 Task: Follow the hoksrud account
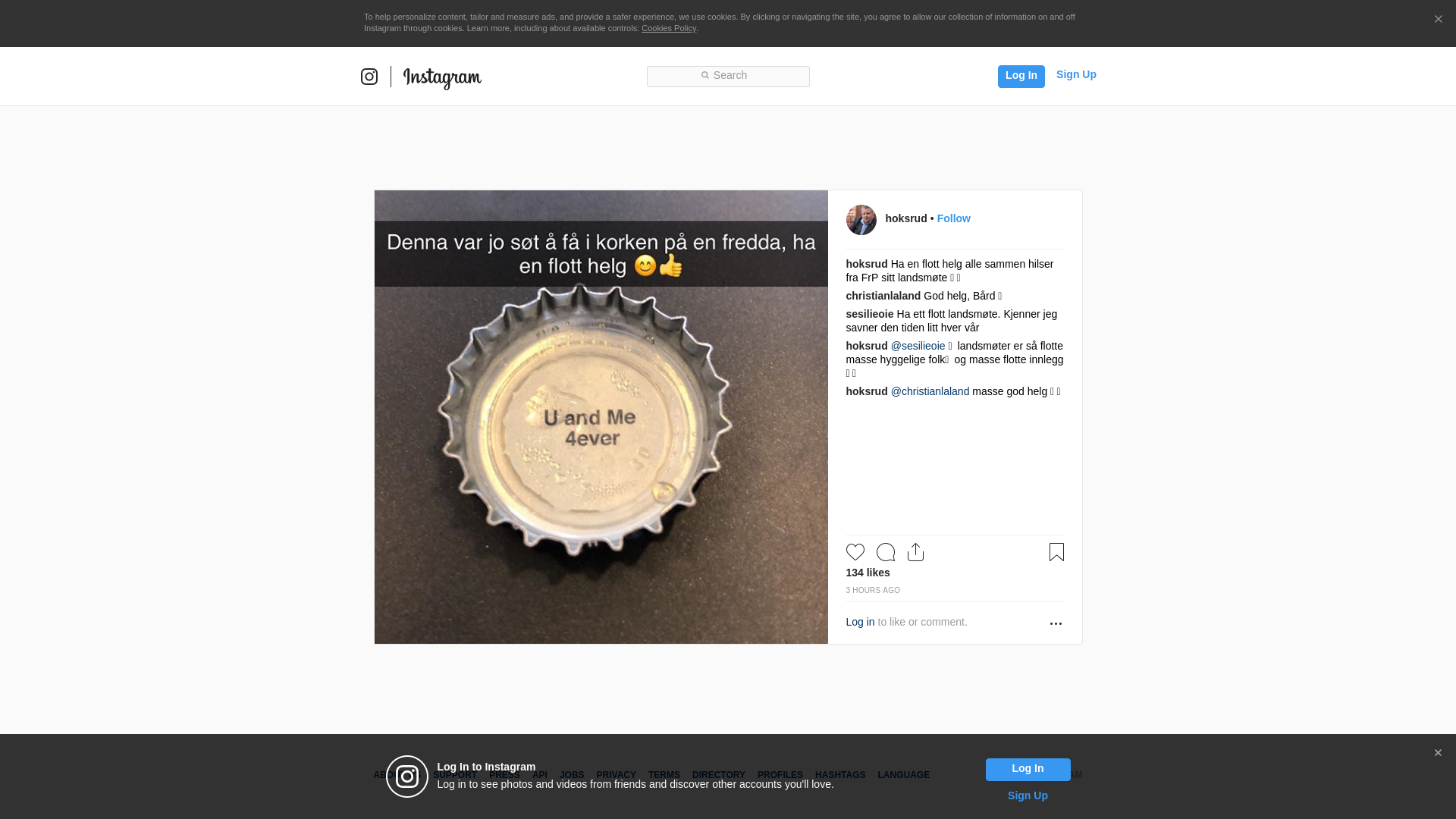953,218
